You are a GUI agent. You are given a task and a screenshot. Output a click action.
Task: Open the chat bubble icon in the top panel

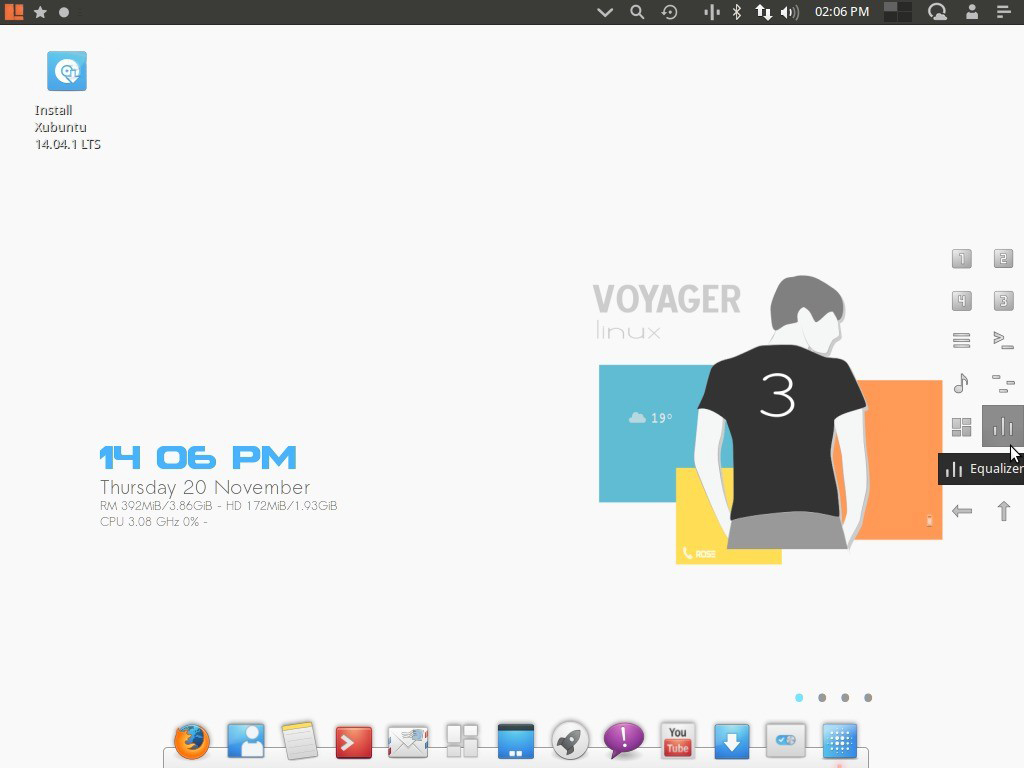click(937, 12)
